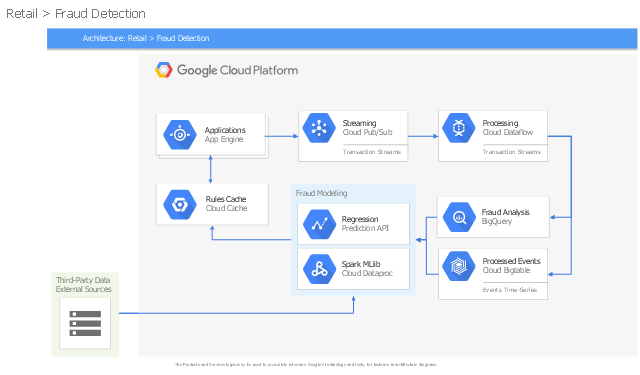Select the Cloud Dataproc Spark MLlib icon
The image size is (640, 375).
pyautogui.click(x=319, y=269)
